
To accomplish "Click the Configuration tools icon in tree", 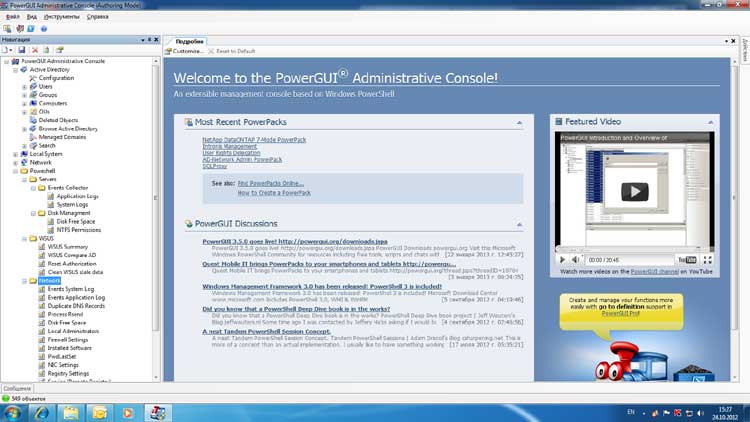I will click(33, 78).
